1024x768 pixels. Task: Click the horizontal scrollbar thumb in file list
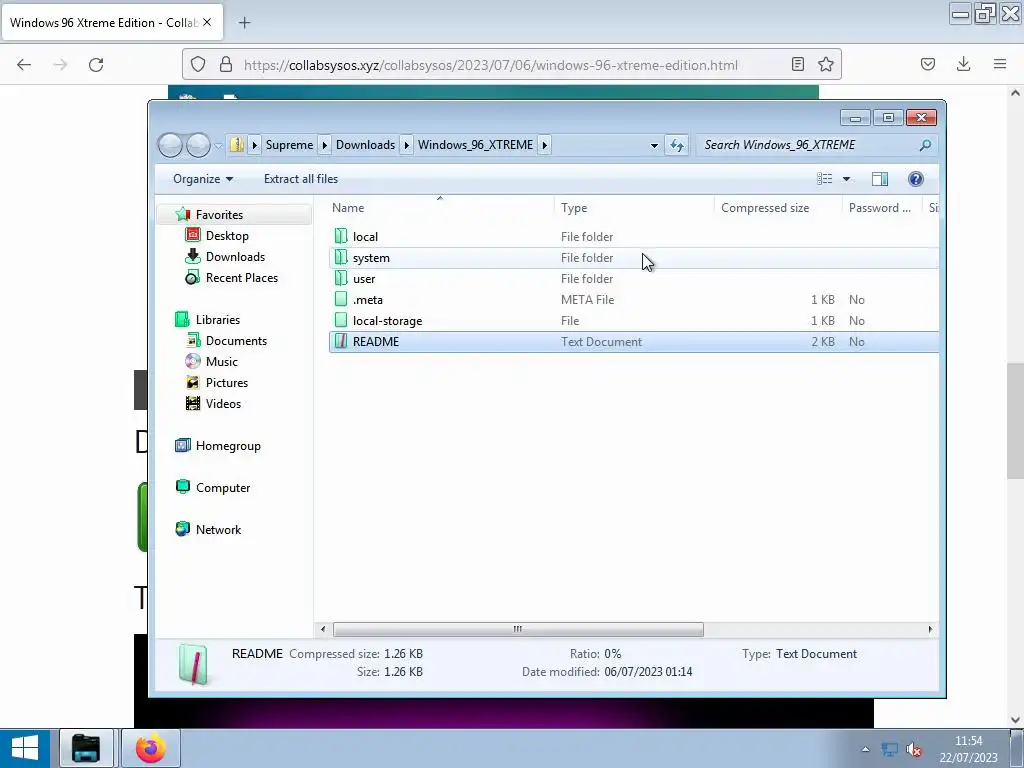518,630
